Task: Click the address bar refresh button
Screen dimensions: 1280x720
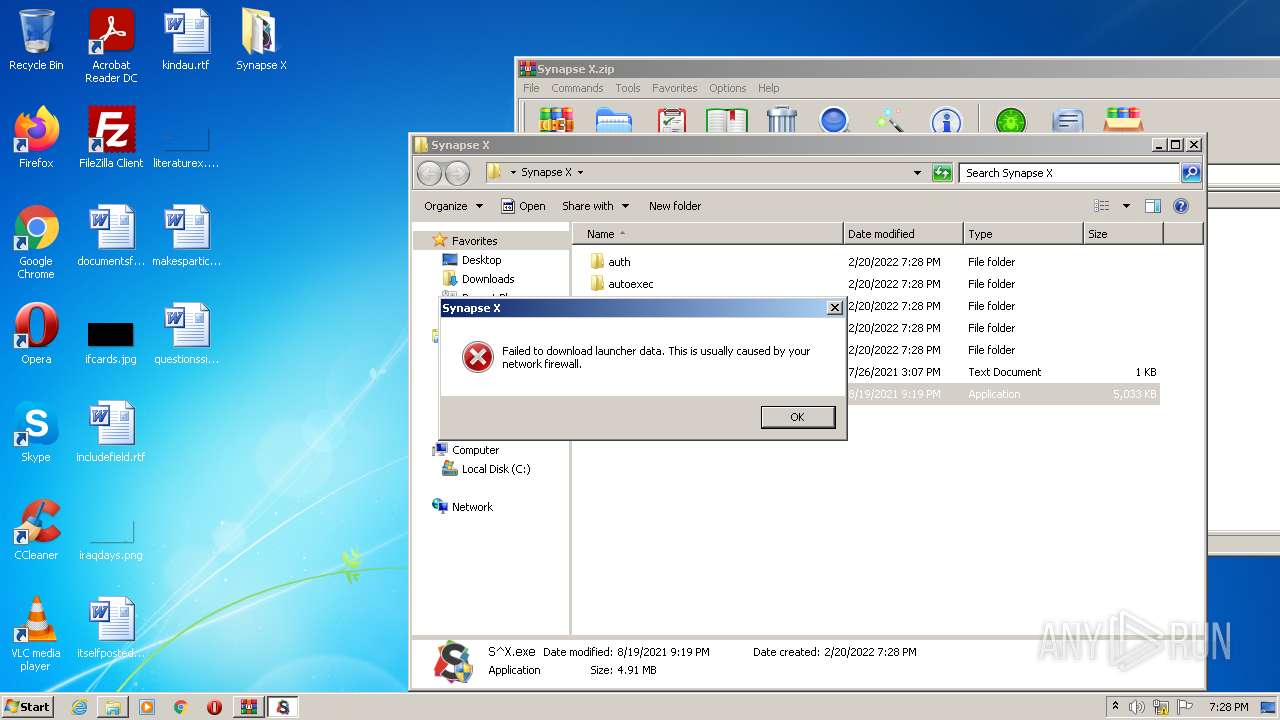Action: (x=942, y=173)
